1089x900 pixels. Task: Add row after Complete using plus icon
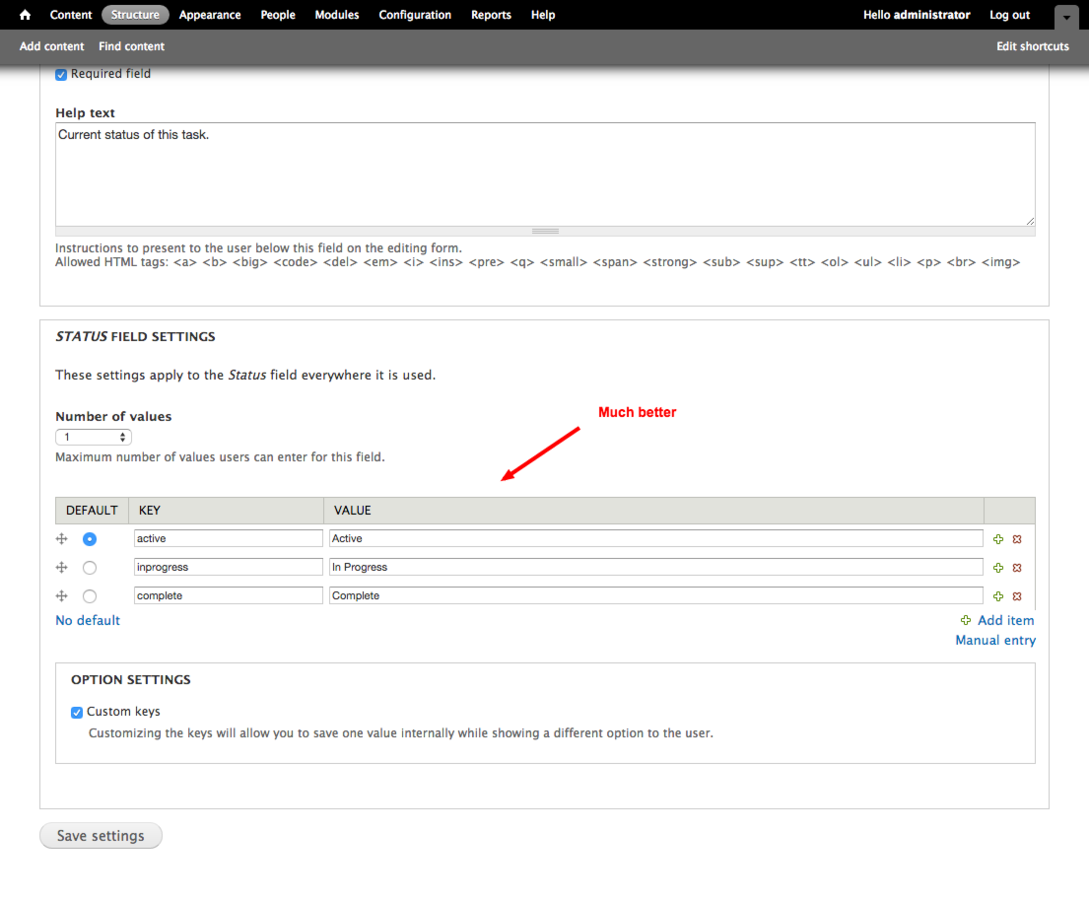[998, 596]
